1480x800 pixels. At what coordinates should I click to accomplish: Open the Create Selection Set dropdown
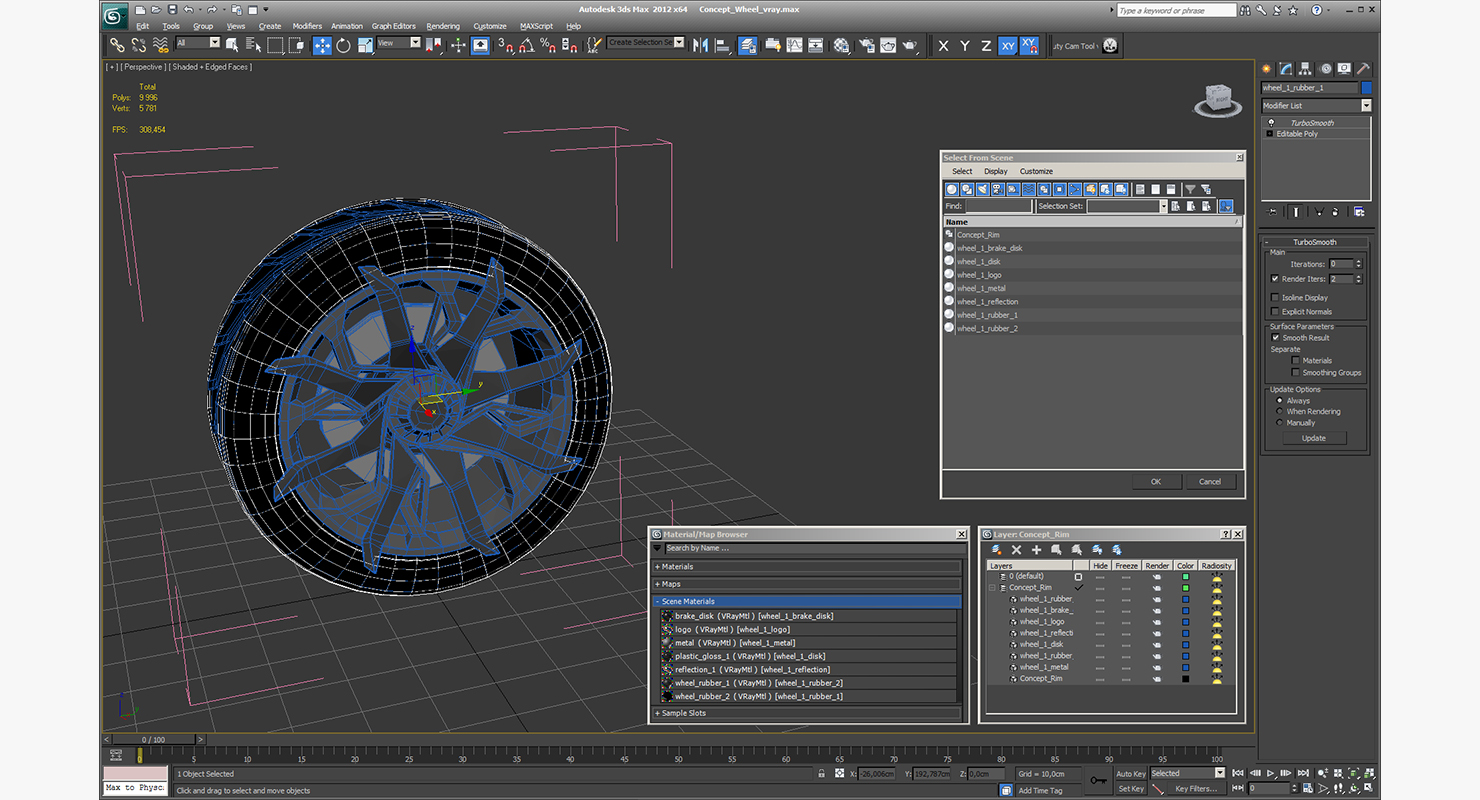click(645, 43)
